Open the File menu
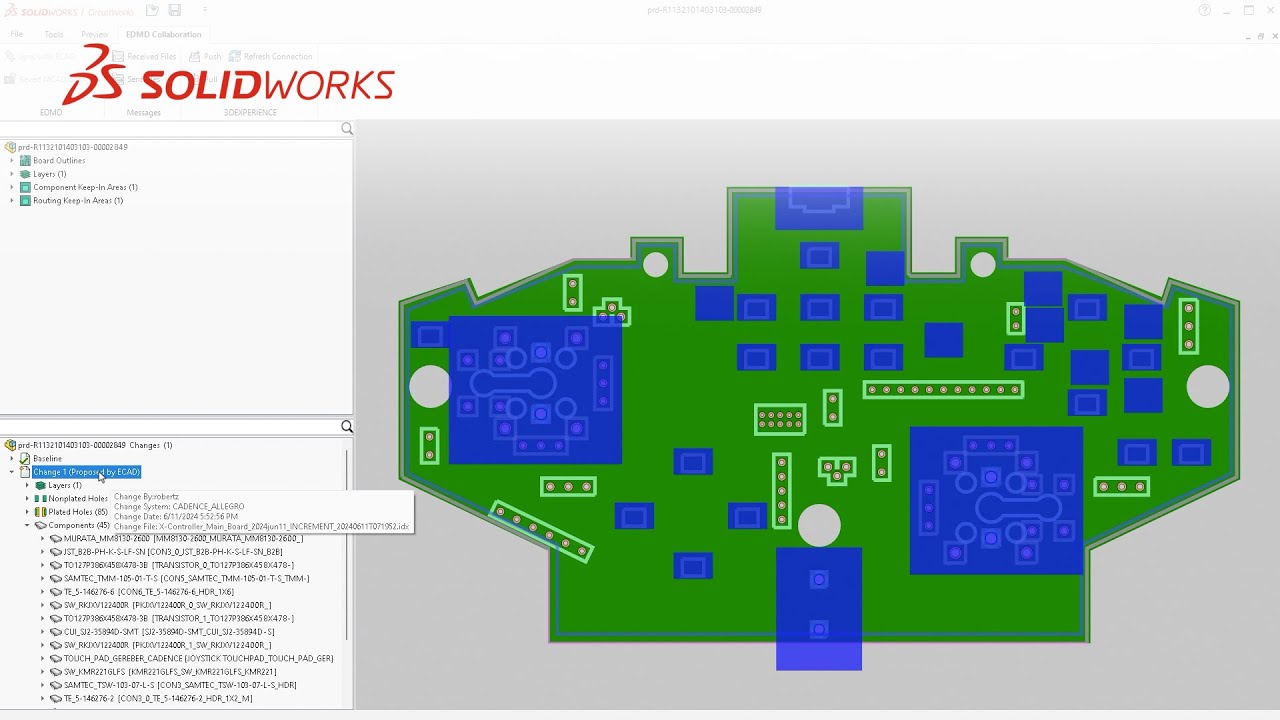 (17, 34)
